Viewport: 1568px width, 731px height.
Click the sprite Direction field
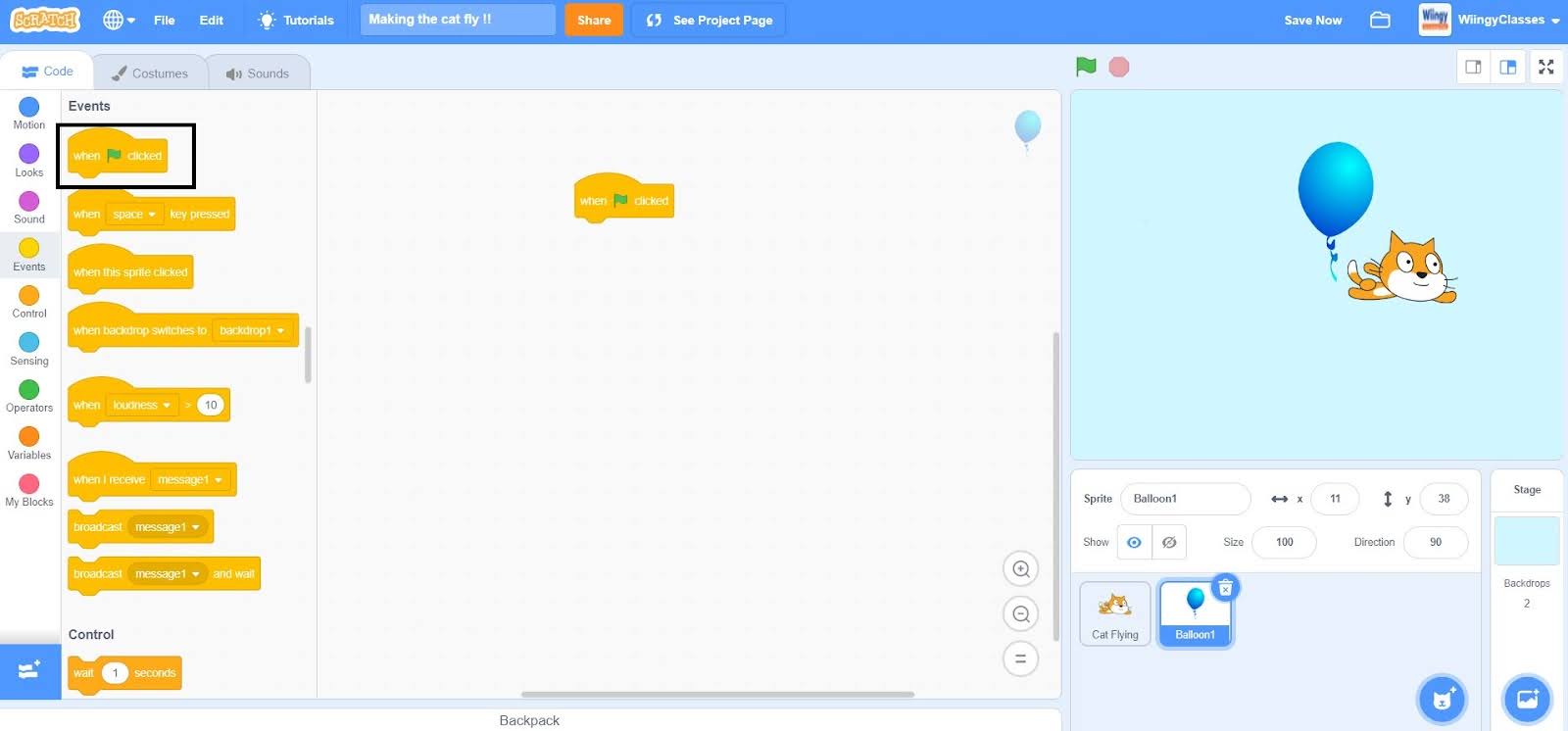[x=1436, y=542]
